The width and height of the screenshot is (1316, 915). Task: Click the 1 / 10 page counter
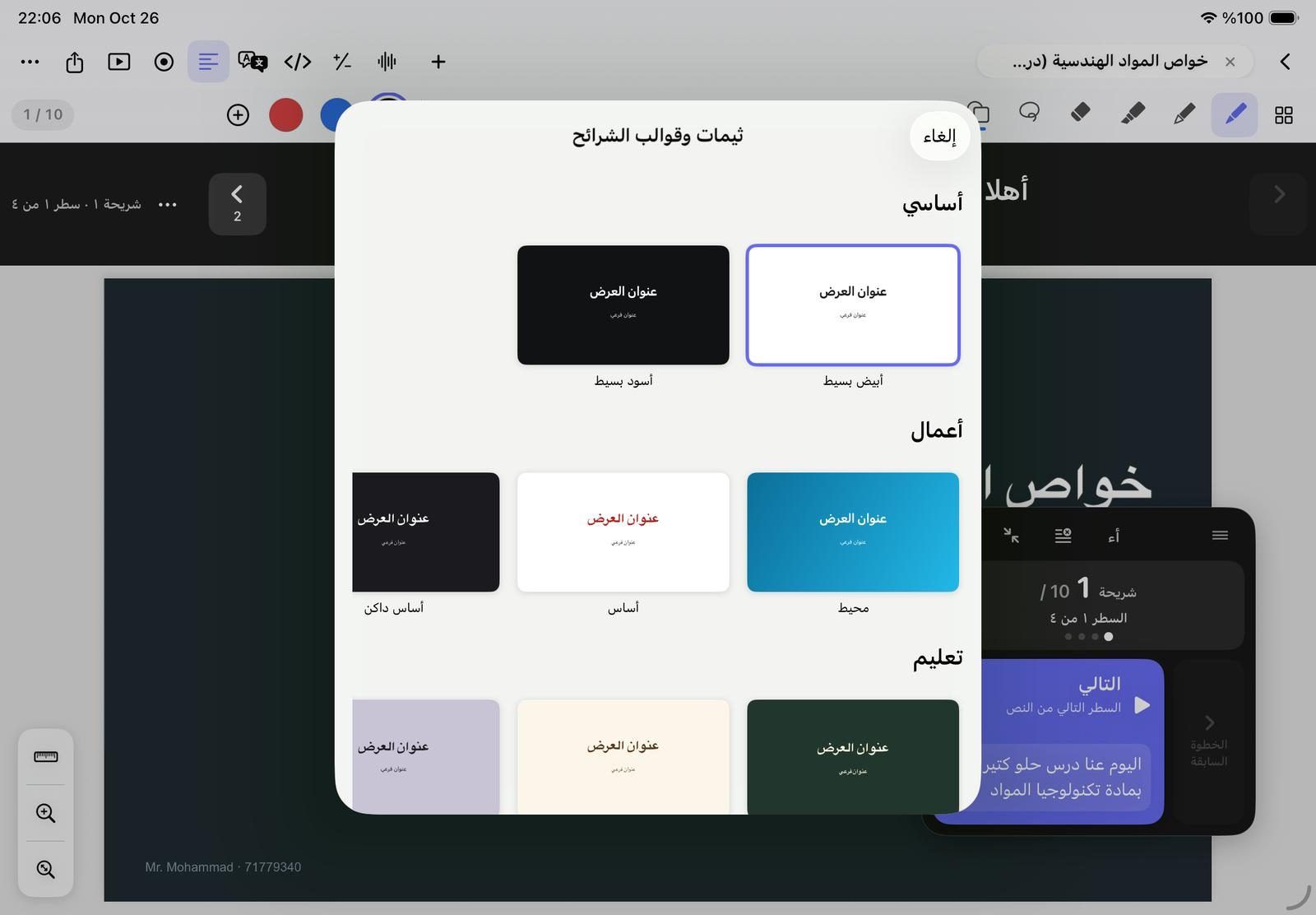[x=43, y=114]
